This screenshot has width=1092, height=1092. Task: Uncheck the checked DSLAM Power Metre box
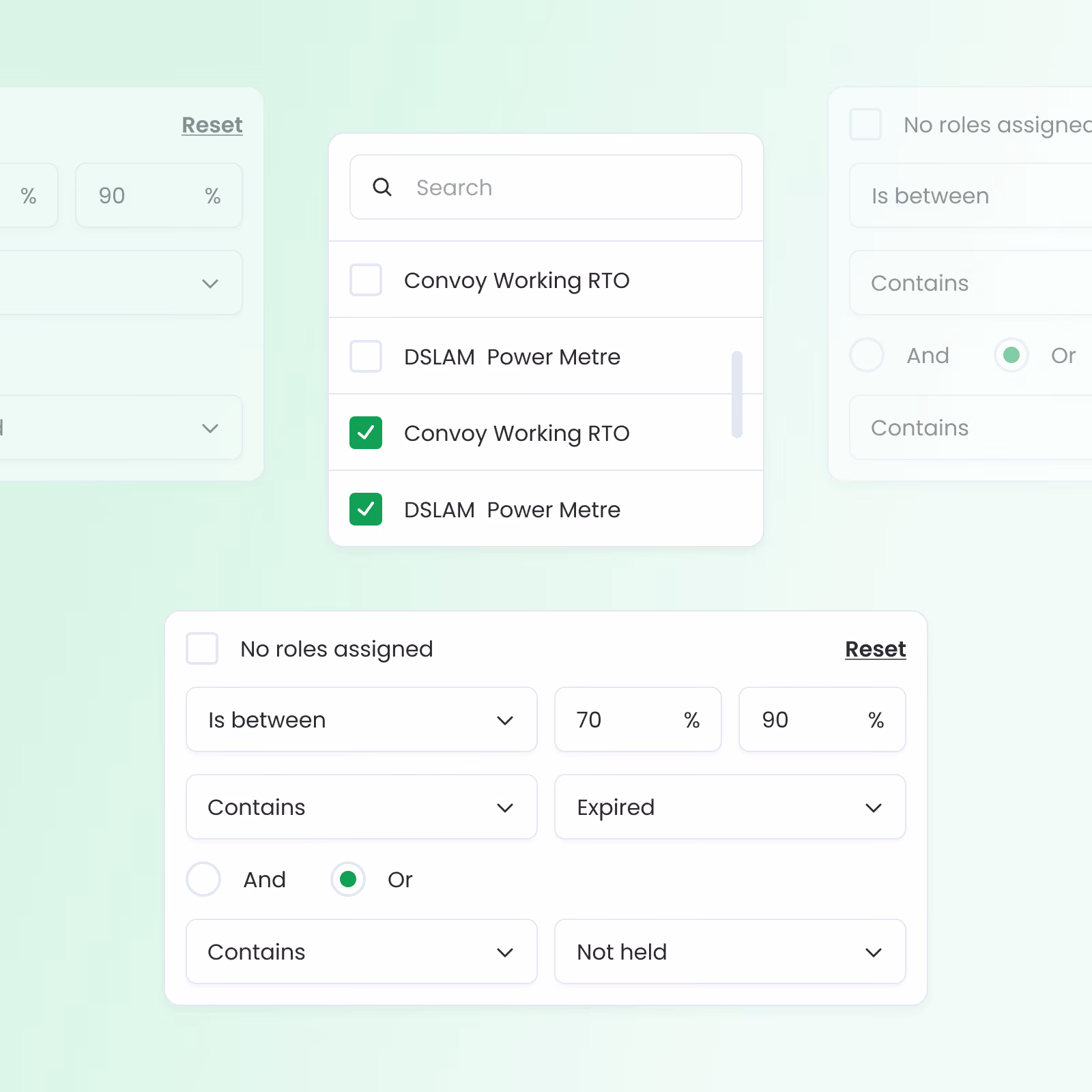tap(366, 509)
